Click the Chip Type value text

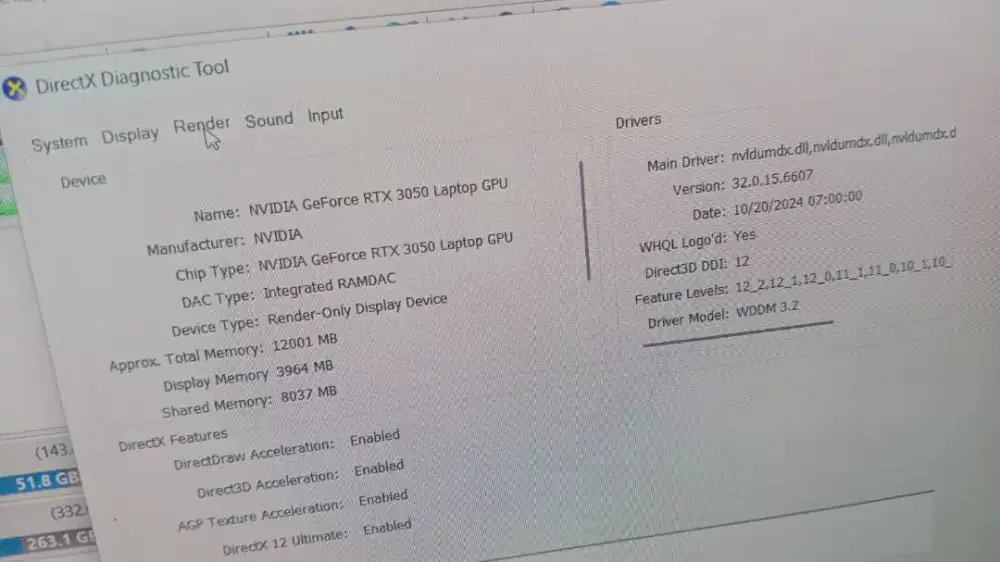(x=385, y=253)
